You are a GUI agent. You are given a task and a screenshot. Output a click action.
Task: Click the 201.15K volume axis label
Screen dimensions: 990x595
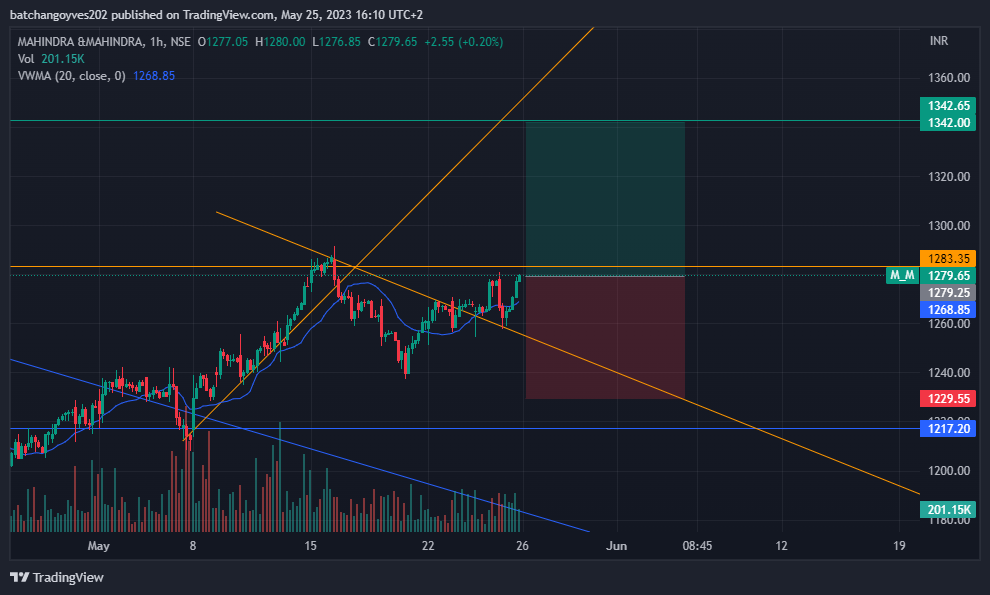pos(948,509)
